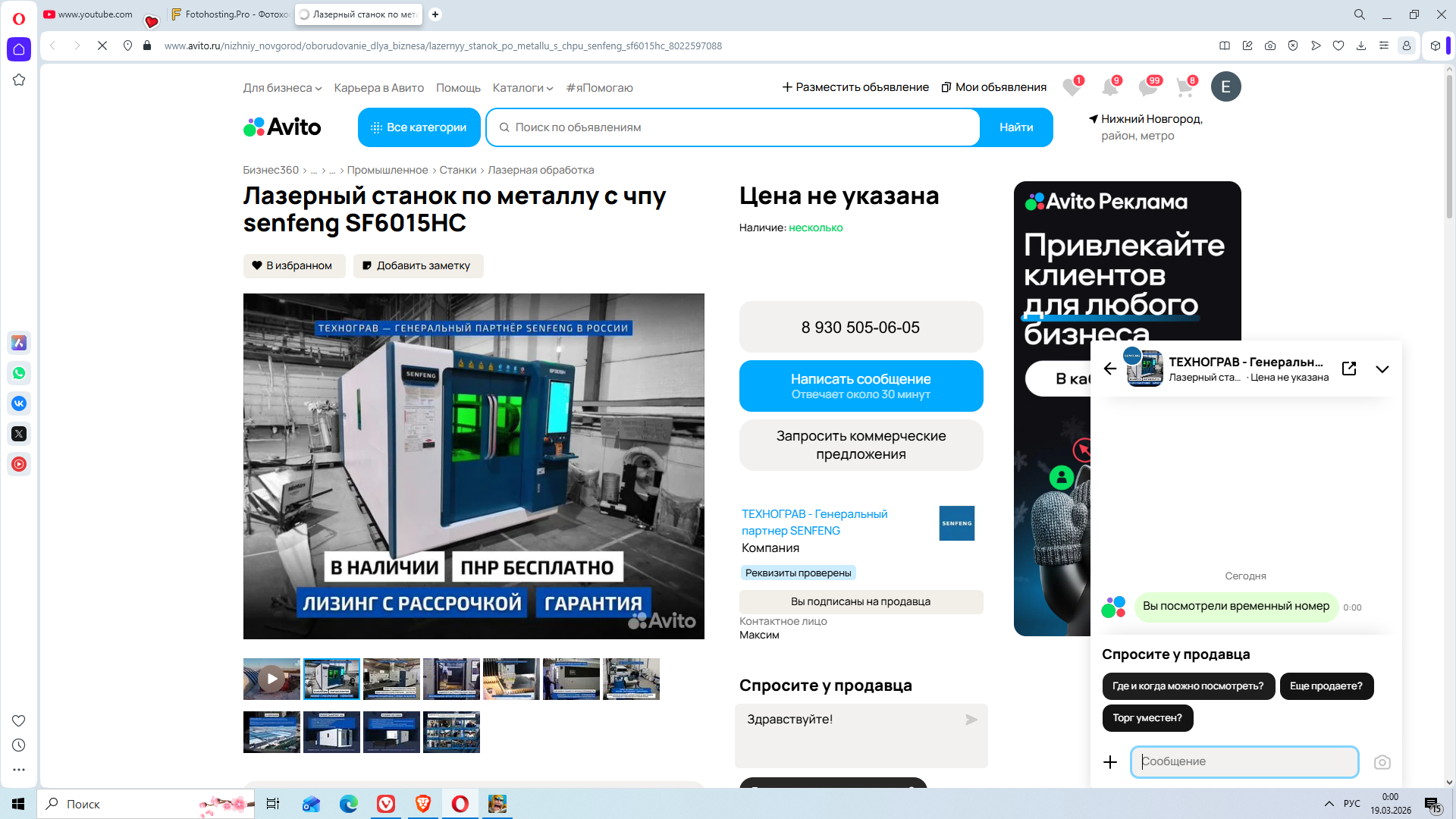Open Помощь menu link
This screenshot has height=819, width=1456.
point(458,88)
